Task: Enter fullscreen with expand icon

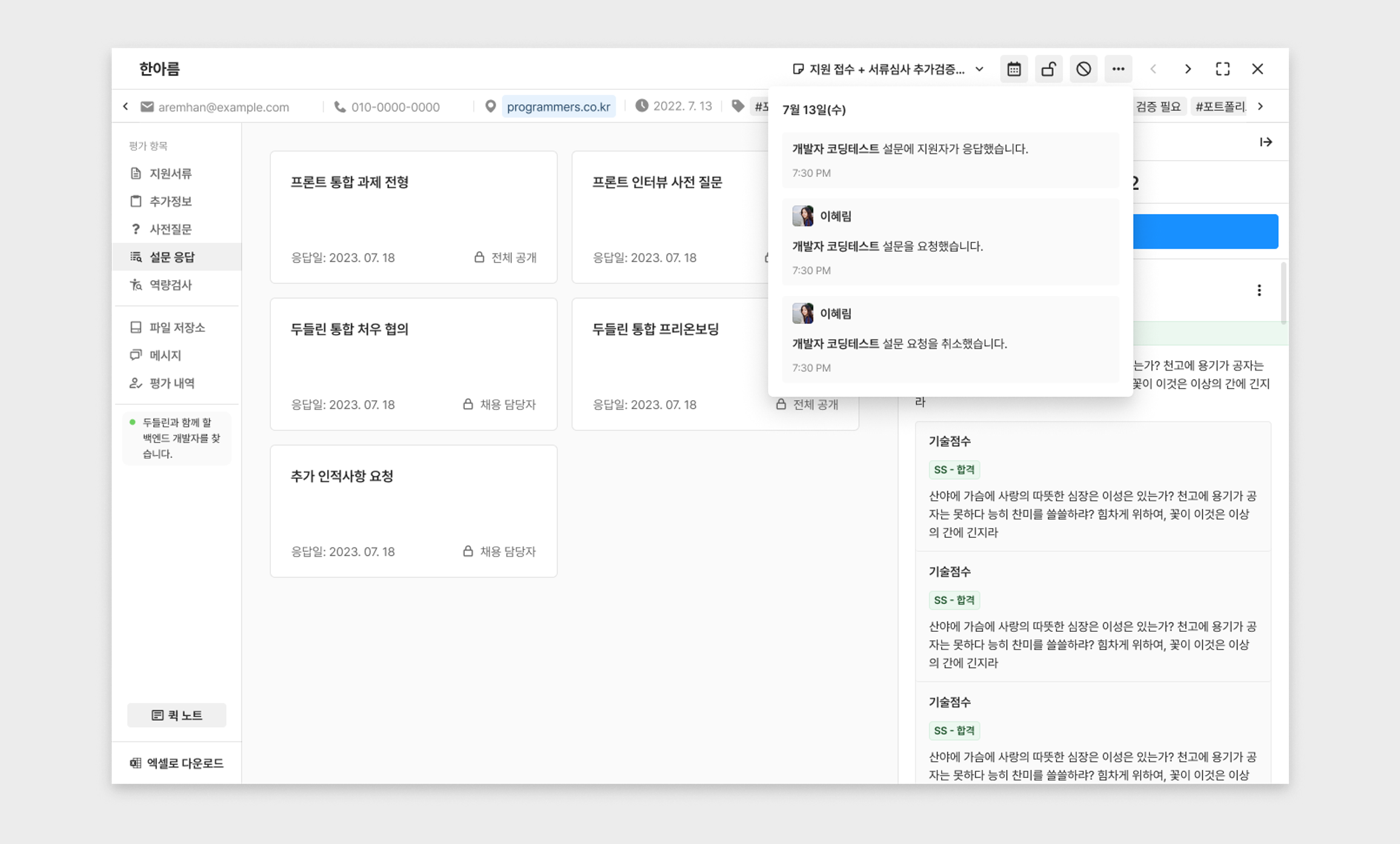Action: tap(1222, 69)
